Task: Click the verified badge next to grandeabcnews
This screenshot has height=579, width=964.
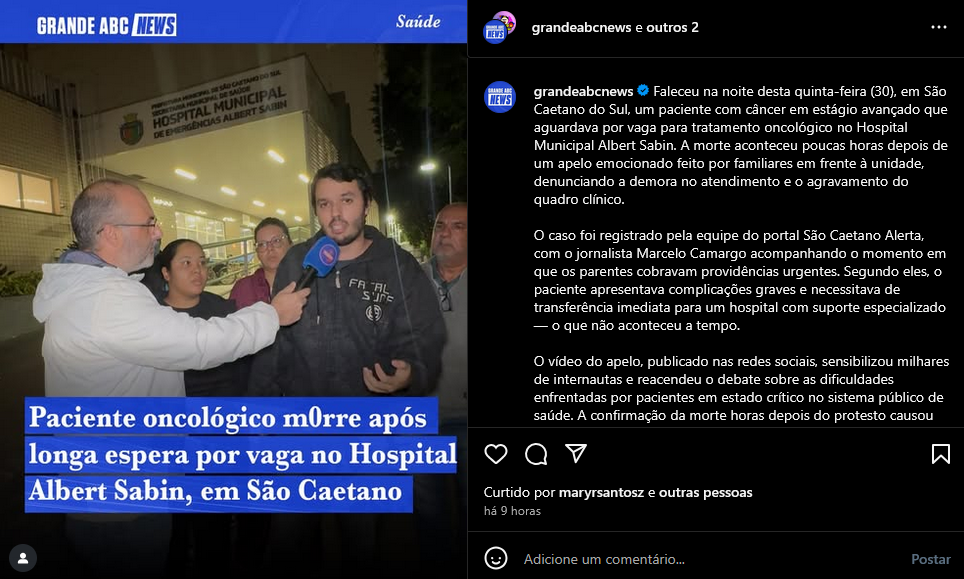Action: pyautogui.click(x=643, y=90)
